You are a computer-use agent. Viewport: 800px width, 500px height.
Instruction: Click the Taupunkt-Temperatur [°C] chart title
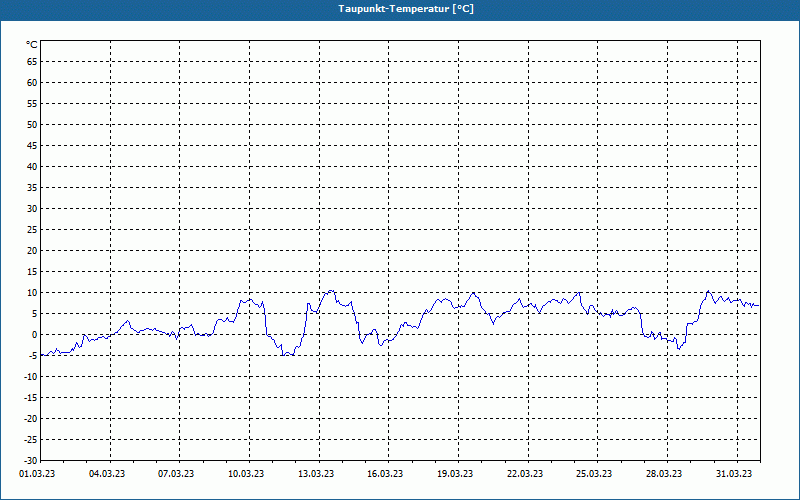click(406, 9)
